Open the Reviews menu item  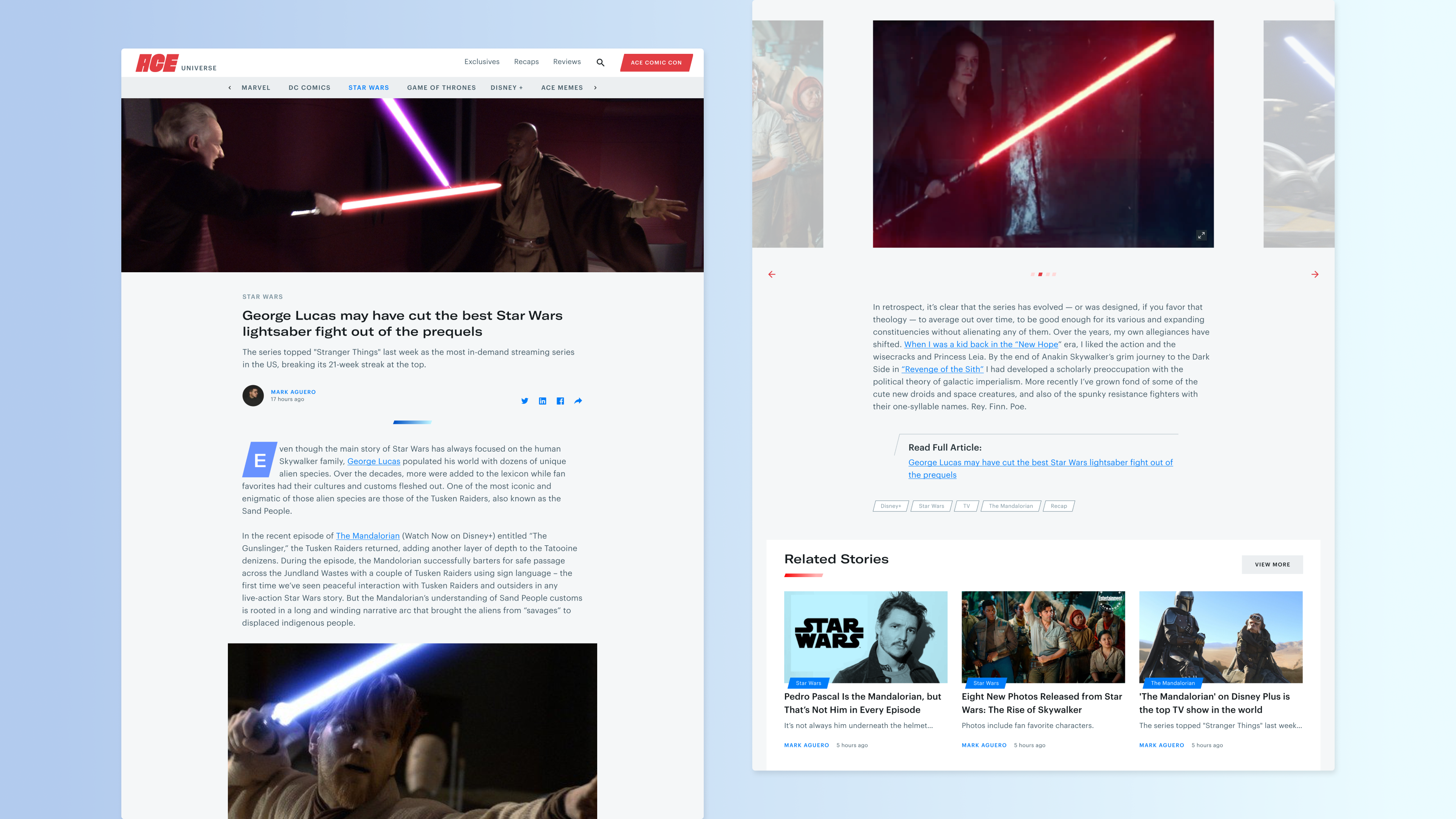pos(566,61)
